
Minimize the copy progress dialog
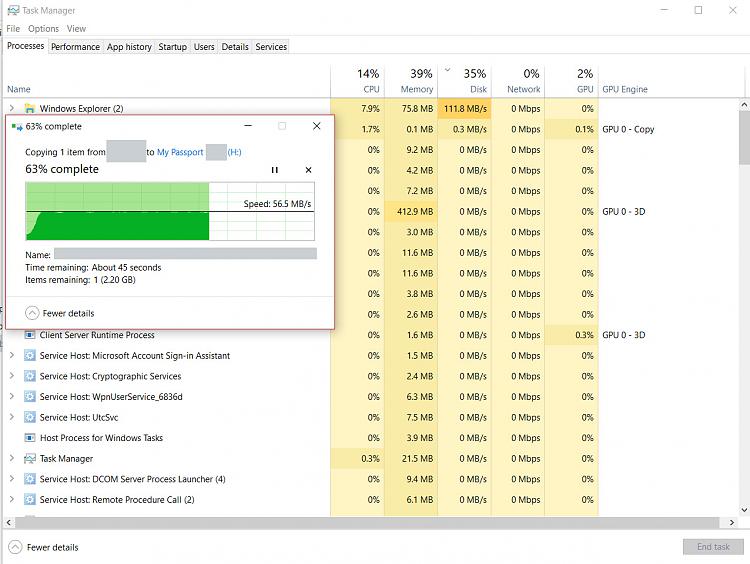248,126
